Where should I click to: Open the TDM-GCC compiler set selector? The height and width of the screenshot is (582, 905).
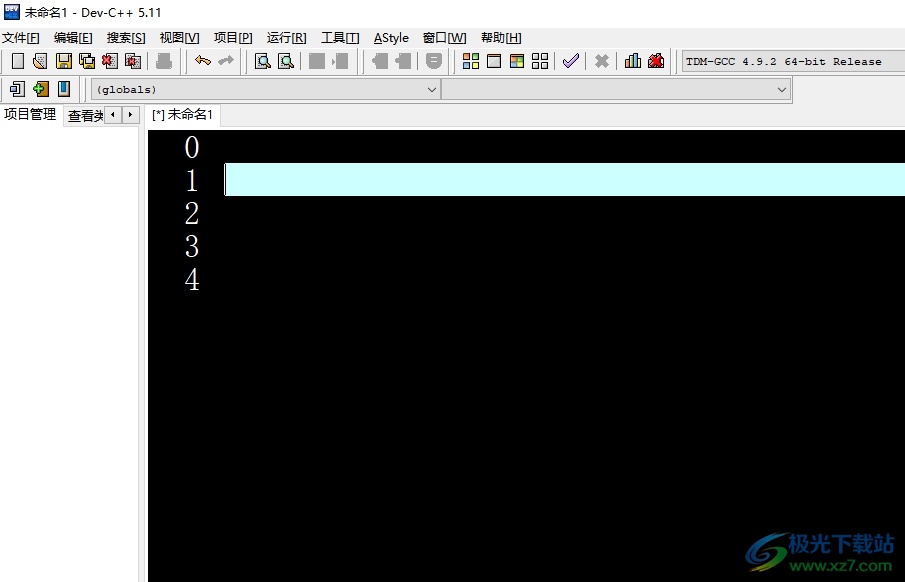(x=794, y=61)
